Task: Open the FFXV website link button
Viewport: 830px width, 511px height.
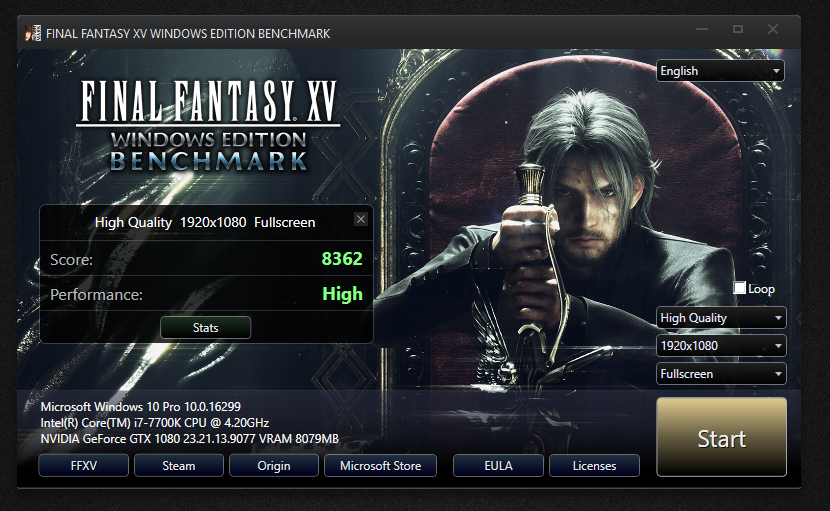Action: pos(84,465)
